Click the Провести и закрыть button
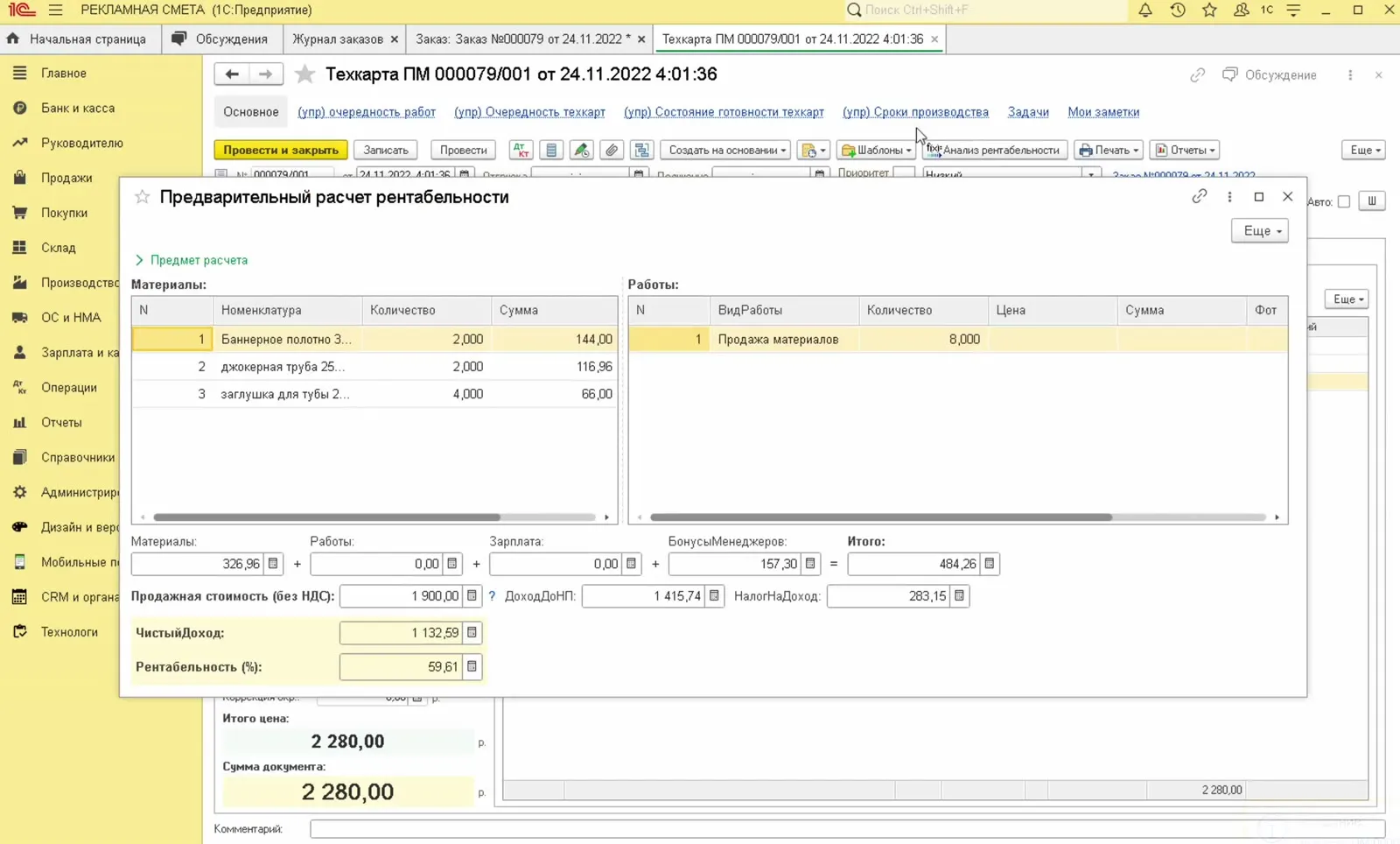This screenshot has height=844, width=1400. click(281, 150)
